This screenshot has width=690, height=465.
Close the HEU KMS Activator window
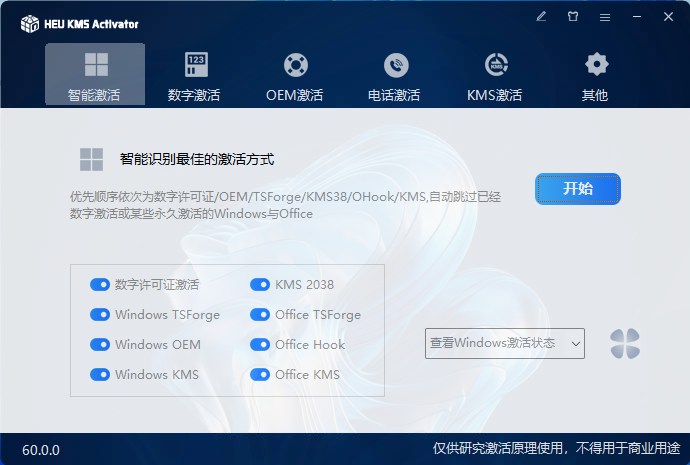click(x=668, y=17)
